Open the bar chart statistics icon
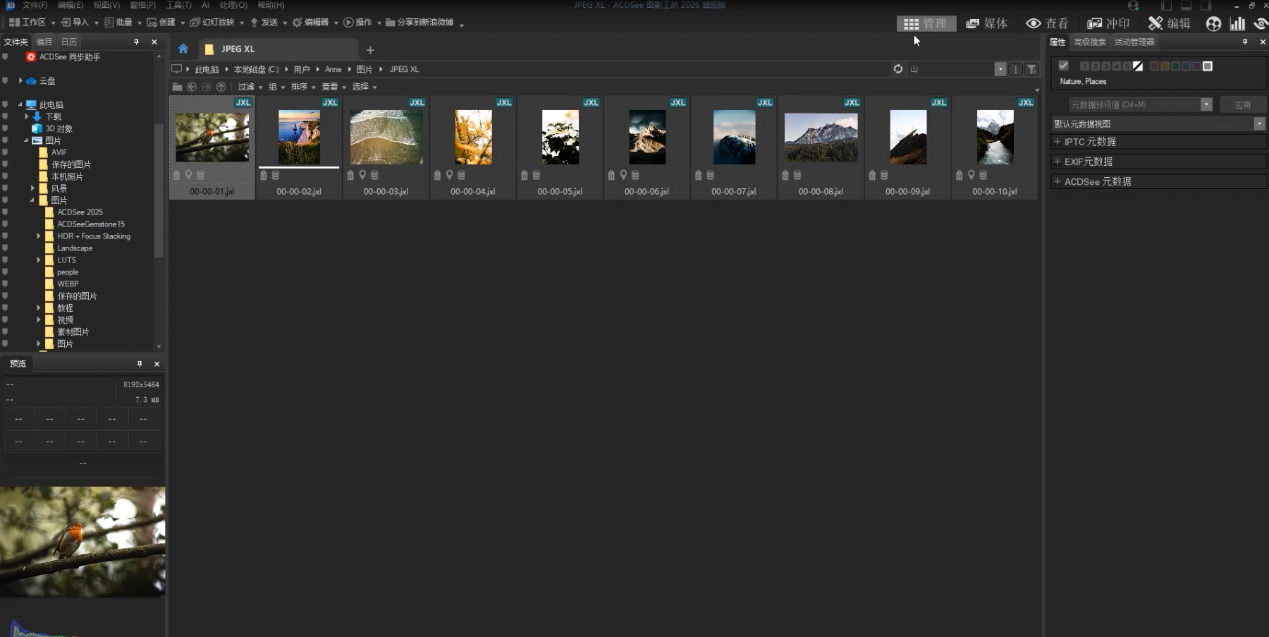The height and width of the screenshot is (637, 1269). [x=1237, y=23]
